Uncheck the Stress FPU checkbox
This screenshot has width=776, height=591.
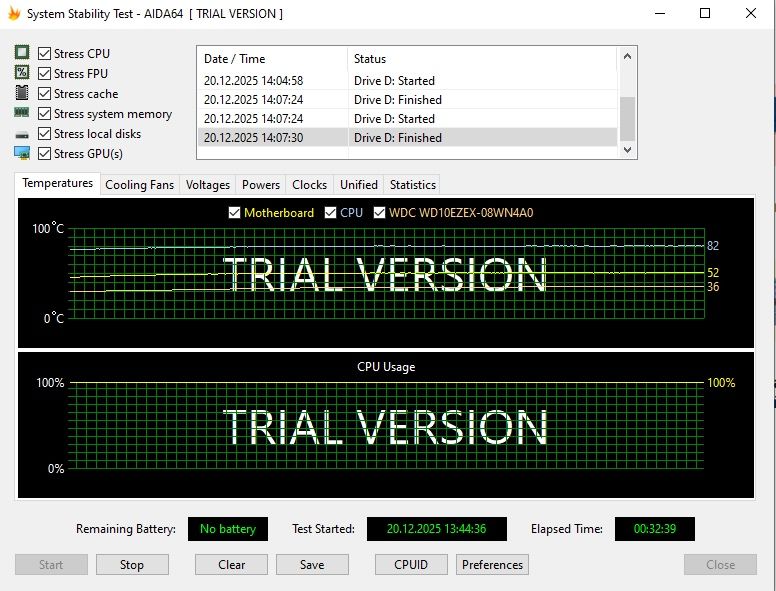tap(45, 73)
